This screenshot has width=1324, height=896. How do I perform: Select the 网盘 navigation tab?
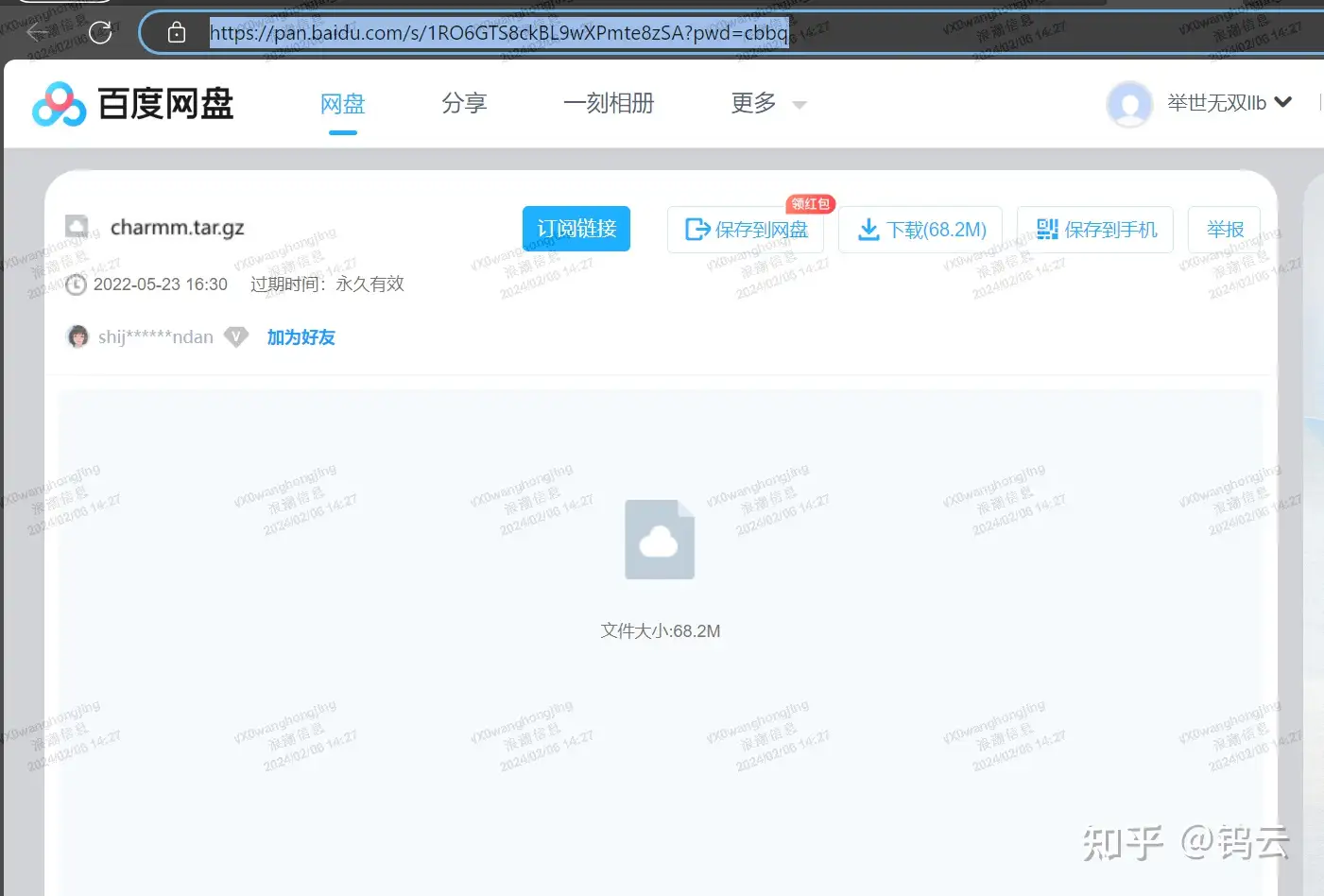coord(342,103)
